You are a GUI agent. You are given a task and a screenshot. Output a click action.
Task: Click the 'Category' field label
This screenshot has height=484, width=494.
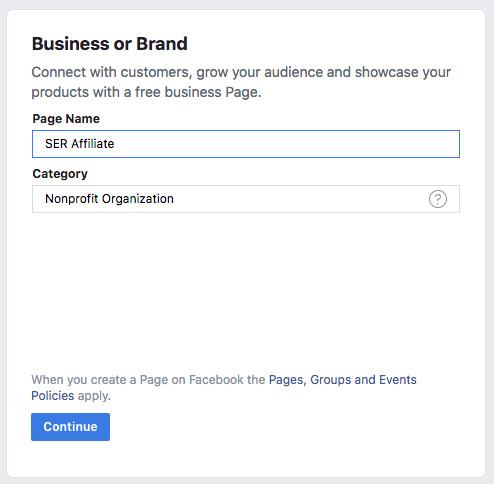(60, 174)
